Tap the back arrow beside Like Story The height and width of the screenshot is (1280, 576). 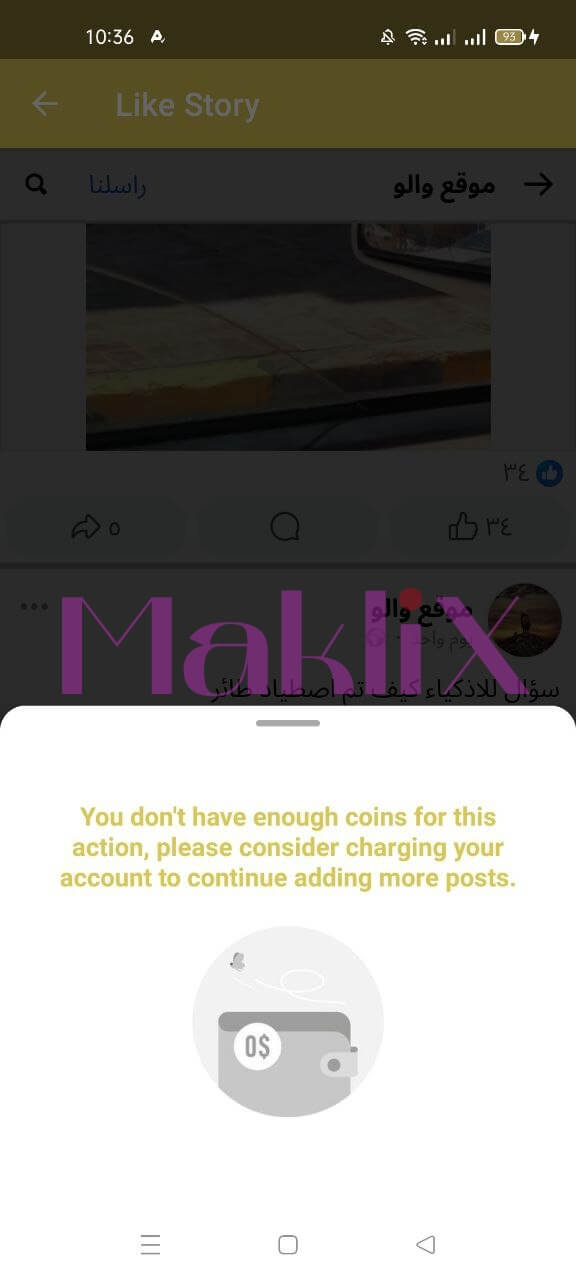[45, 104]
